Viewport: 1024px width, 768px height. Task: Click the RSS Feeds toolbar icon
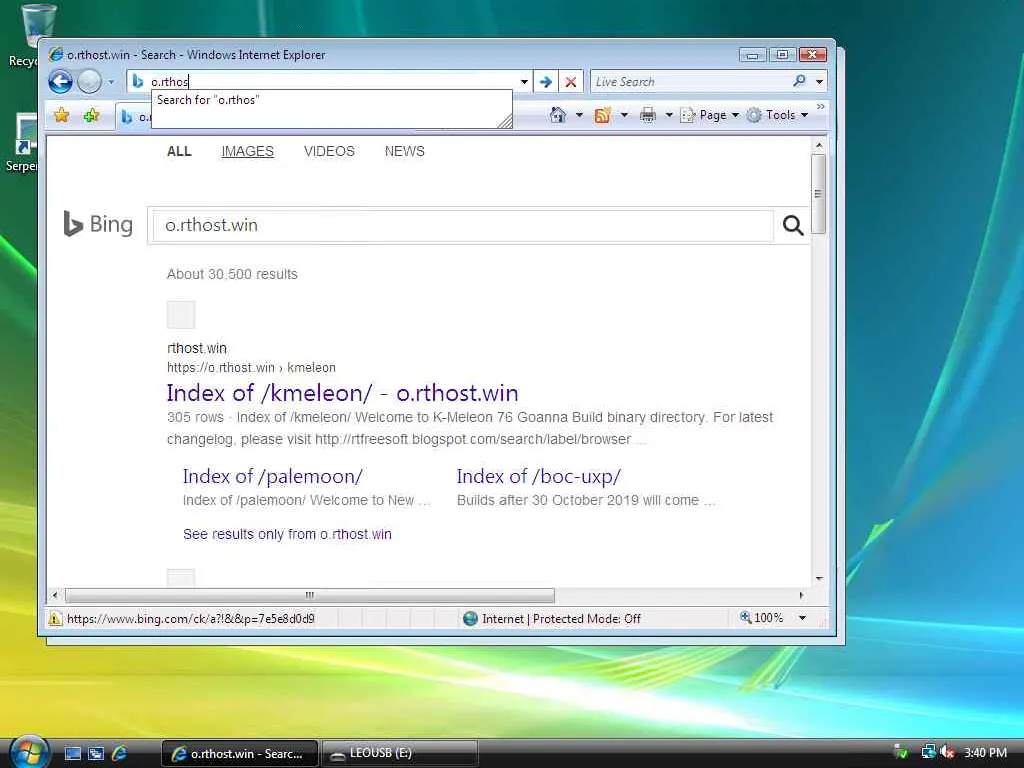[602, 116]
